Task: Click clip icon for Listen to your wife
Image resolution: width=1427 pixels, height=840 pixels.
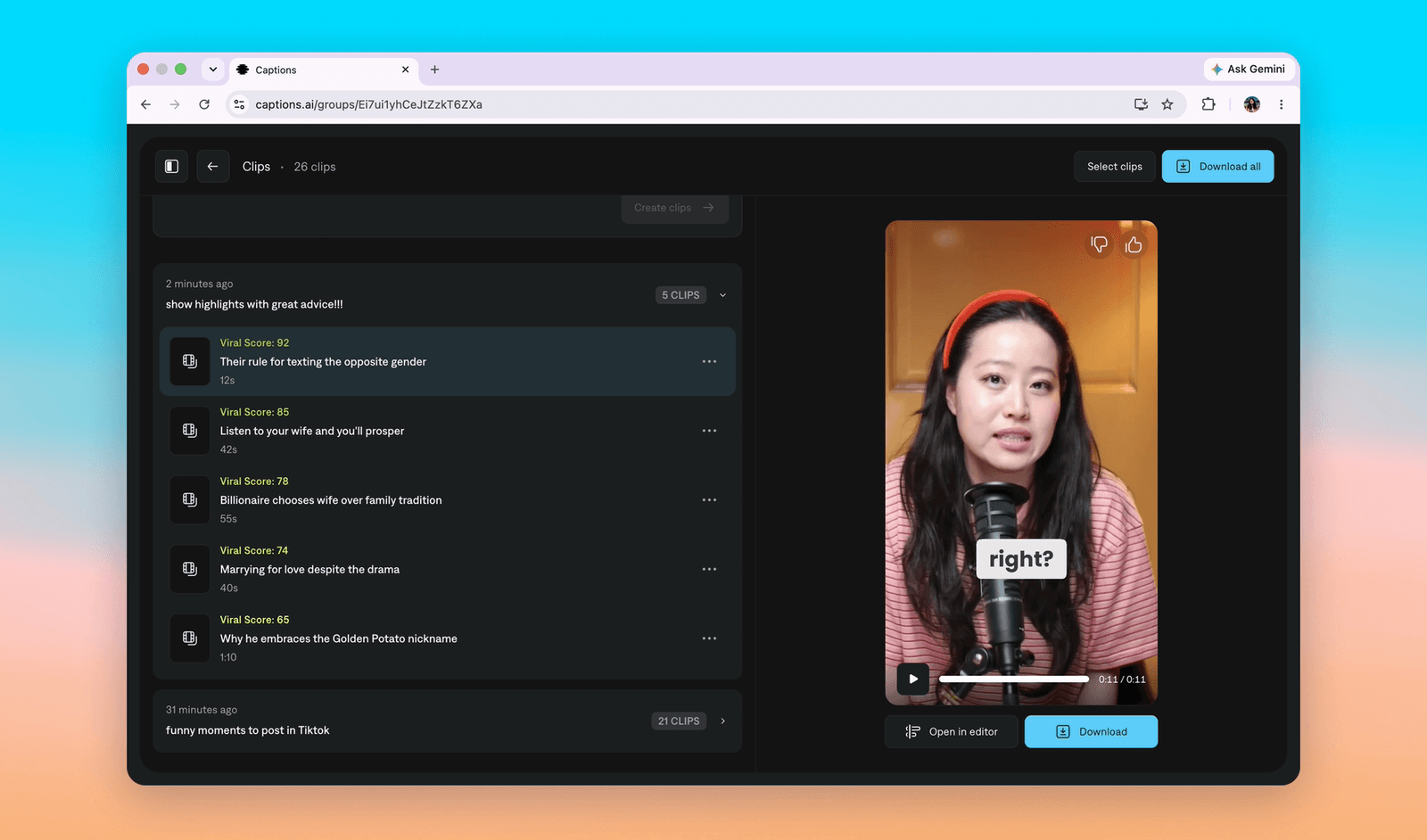Action: (190, 431)
